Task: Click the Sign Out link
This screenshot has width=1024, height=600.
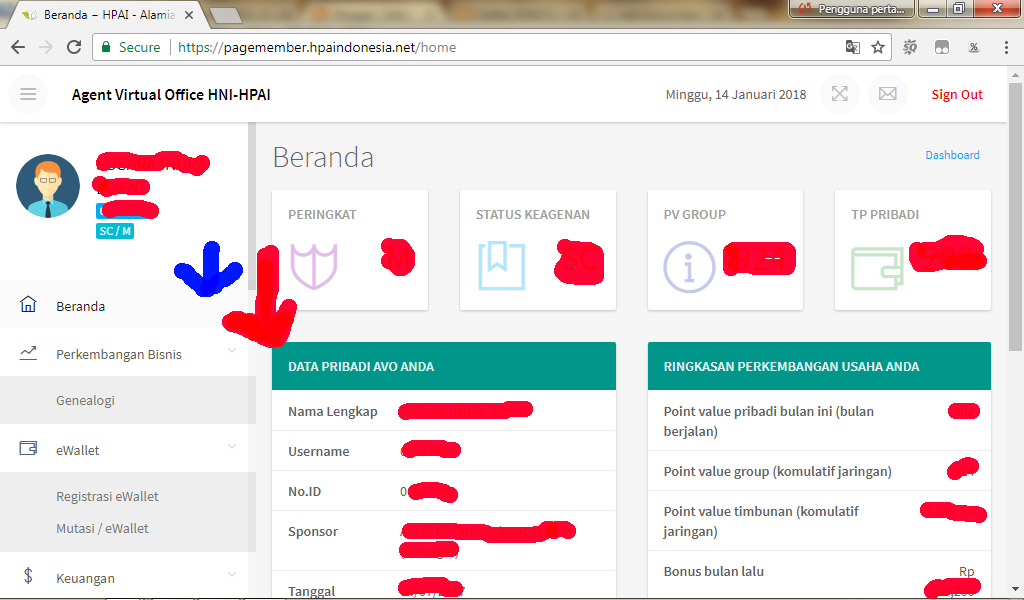Action: pos(957,94)
